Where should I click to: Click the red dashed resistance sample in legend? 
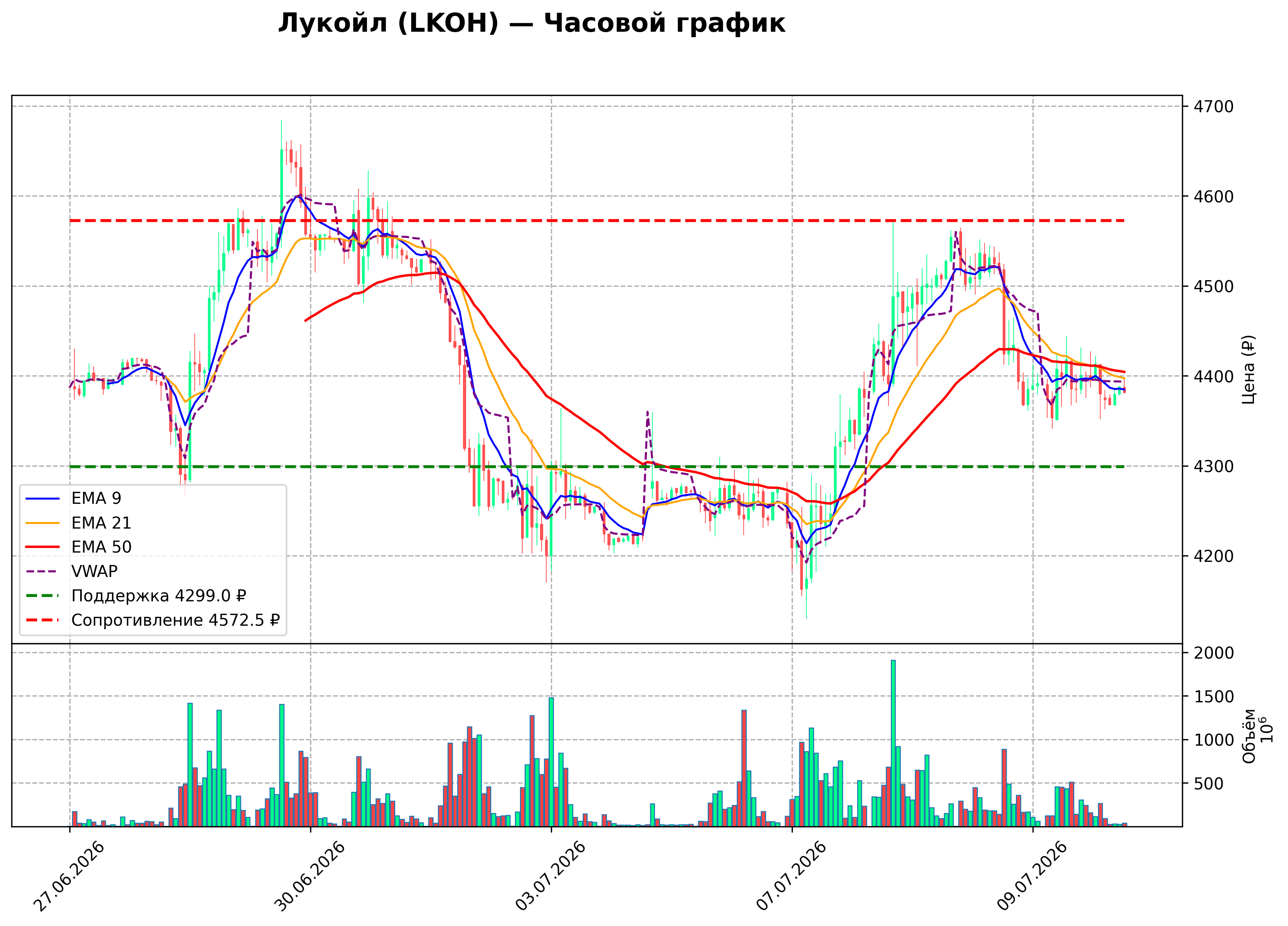(43, 620)
